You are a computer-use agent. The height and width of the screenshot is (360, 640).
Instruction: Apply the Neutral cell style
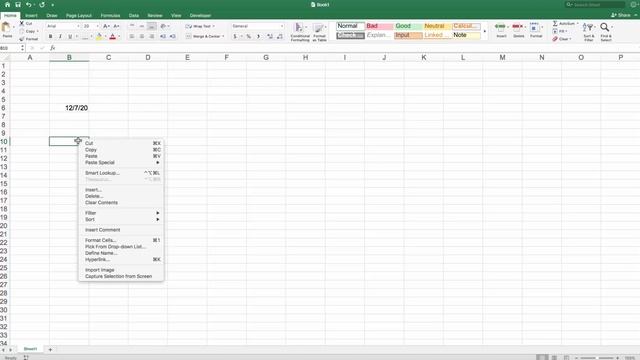click(x=437, y=26)
